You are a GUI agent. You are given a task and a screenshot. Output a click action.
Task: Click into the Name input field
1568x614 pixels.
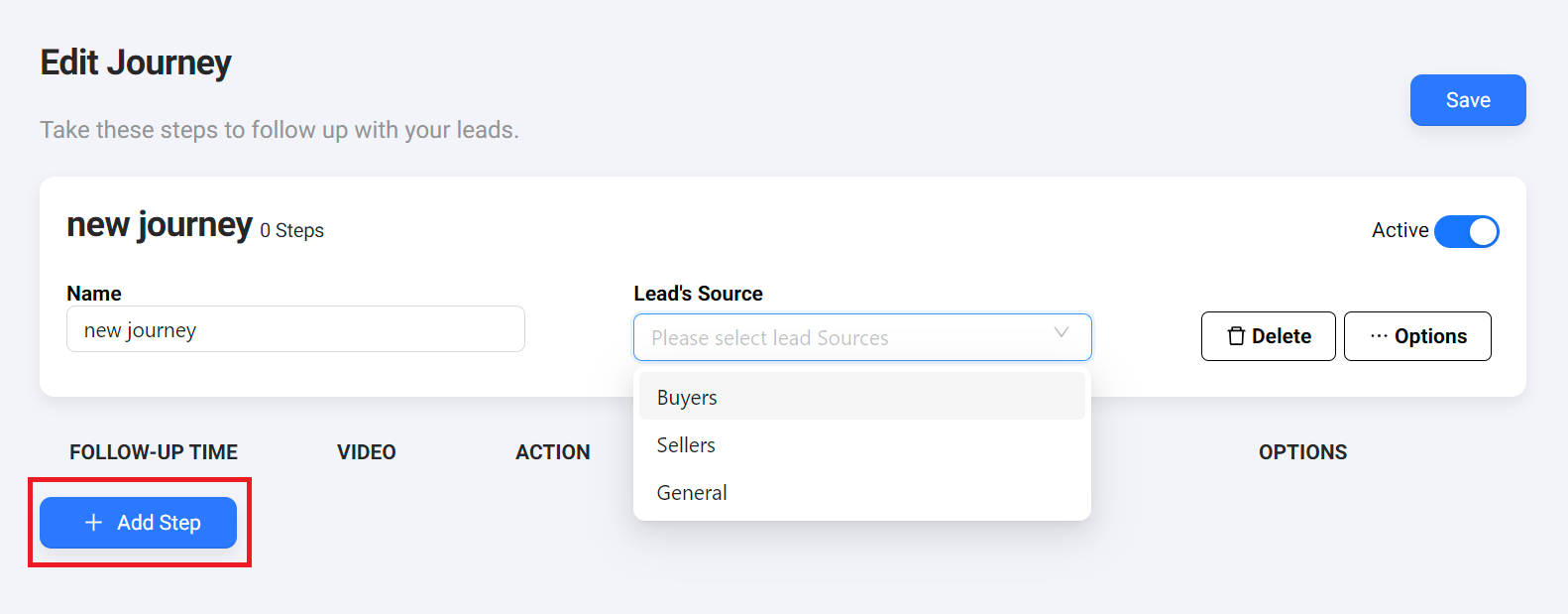click(x=295, y=329)
